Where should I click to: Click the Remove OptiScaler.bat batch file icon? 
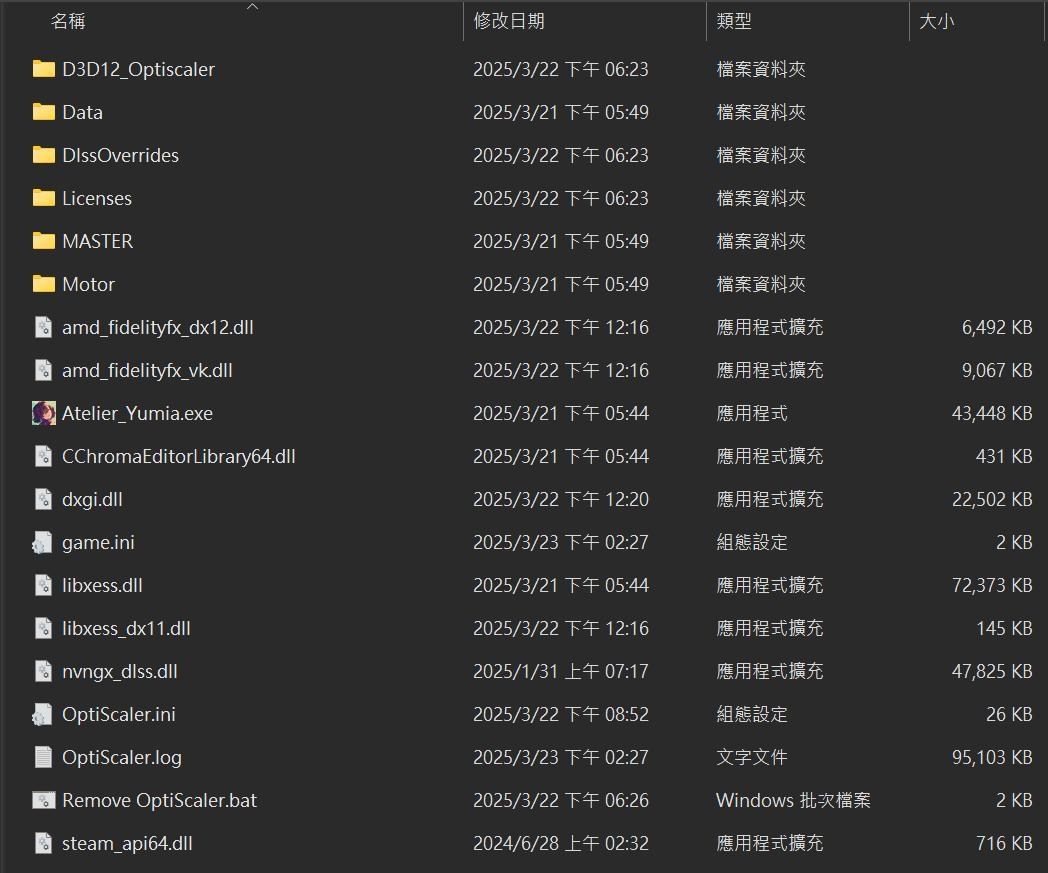tap(44, 800)
